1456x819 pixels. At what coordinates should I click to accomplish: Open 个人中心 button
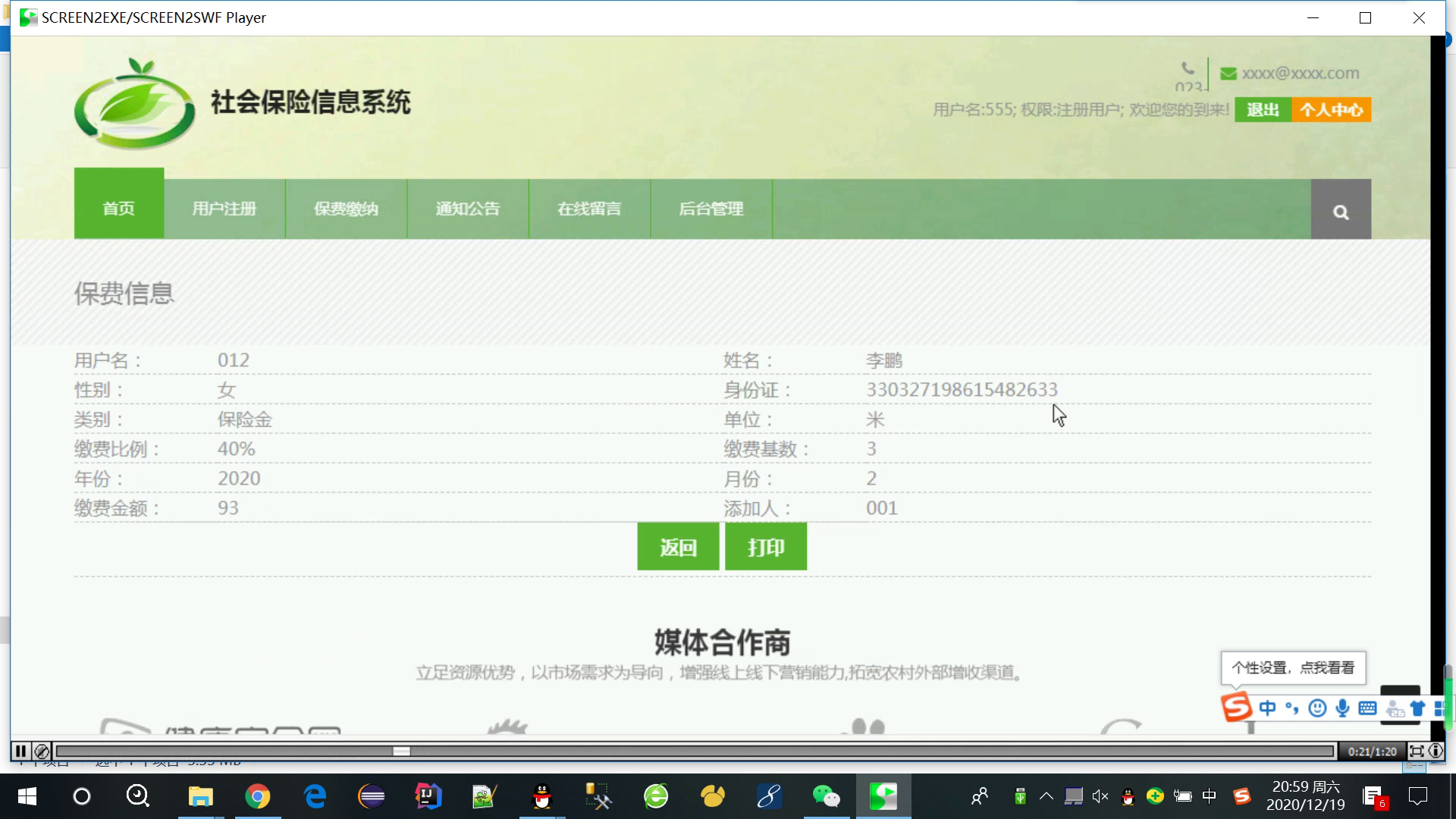click(x=1331, y=110)
